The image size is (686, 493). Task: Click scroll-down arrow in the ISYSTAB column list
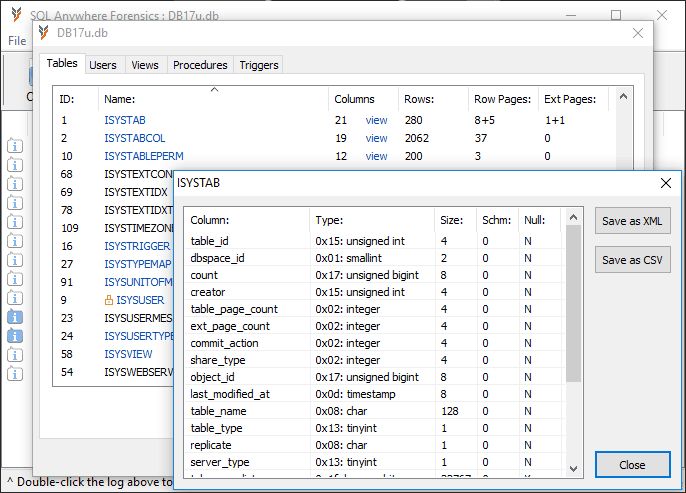point(574,469)
